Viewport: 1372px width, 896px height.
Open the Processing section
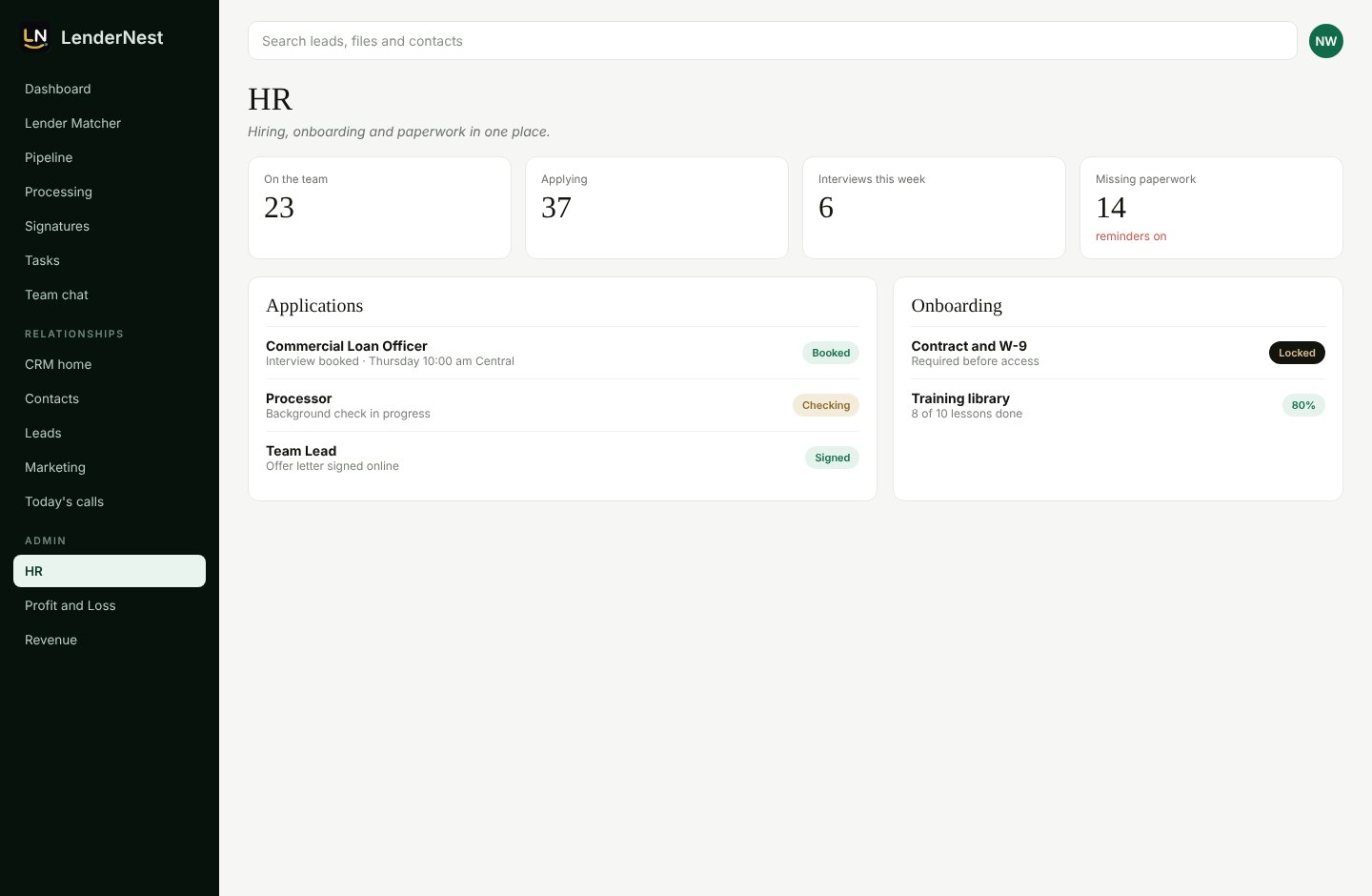click(110, 192)
